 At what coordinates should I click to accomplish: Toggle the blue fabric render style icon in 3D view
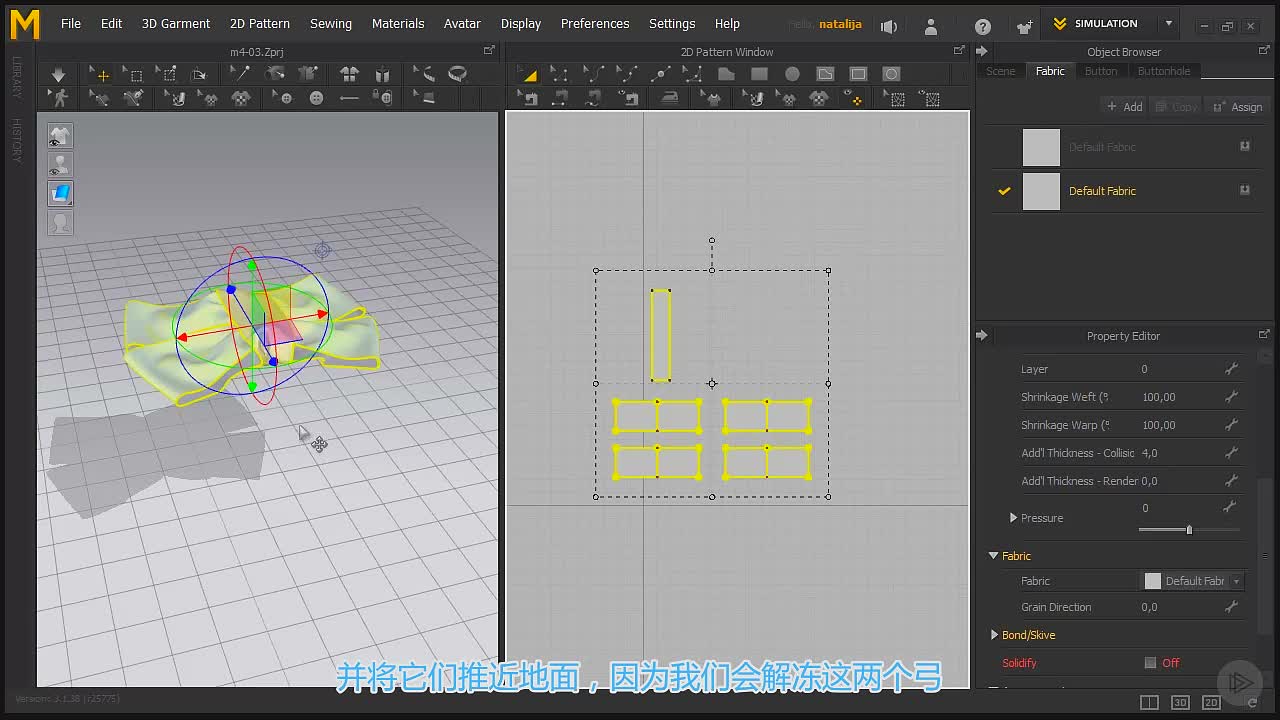point(60,193)
